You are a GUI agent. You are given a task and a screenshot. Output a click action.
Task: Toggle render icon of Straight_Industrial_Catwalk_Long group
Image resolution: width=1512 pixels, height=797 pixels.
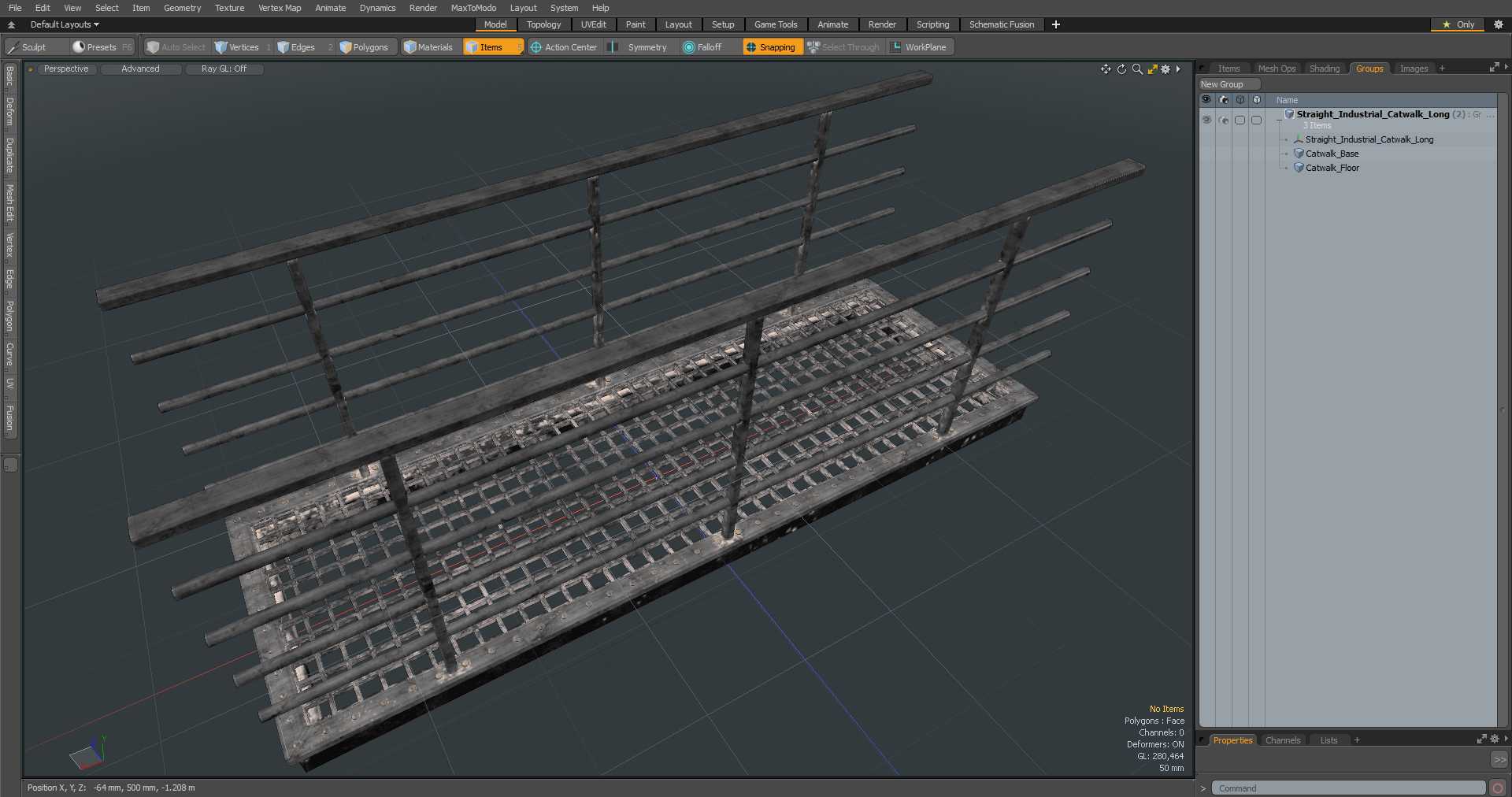1223,120
